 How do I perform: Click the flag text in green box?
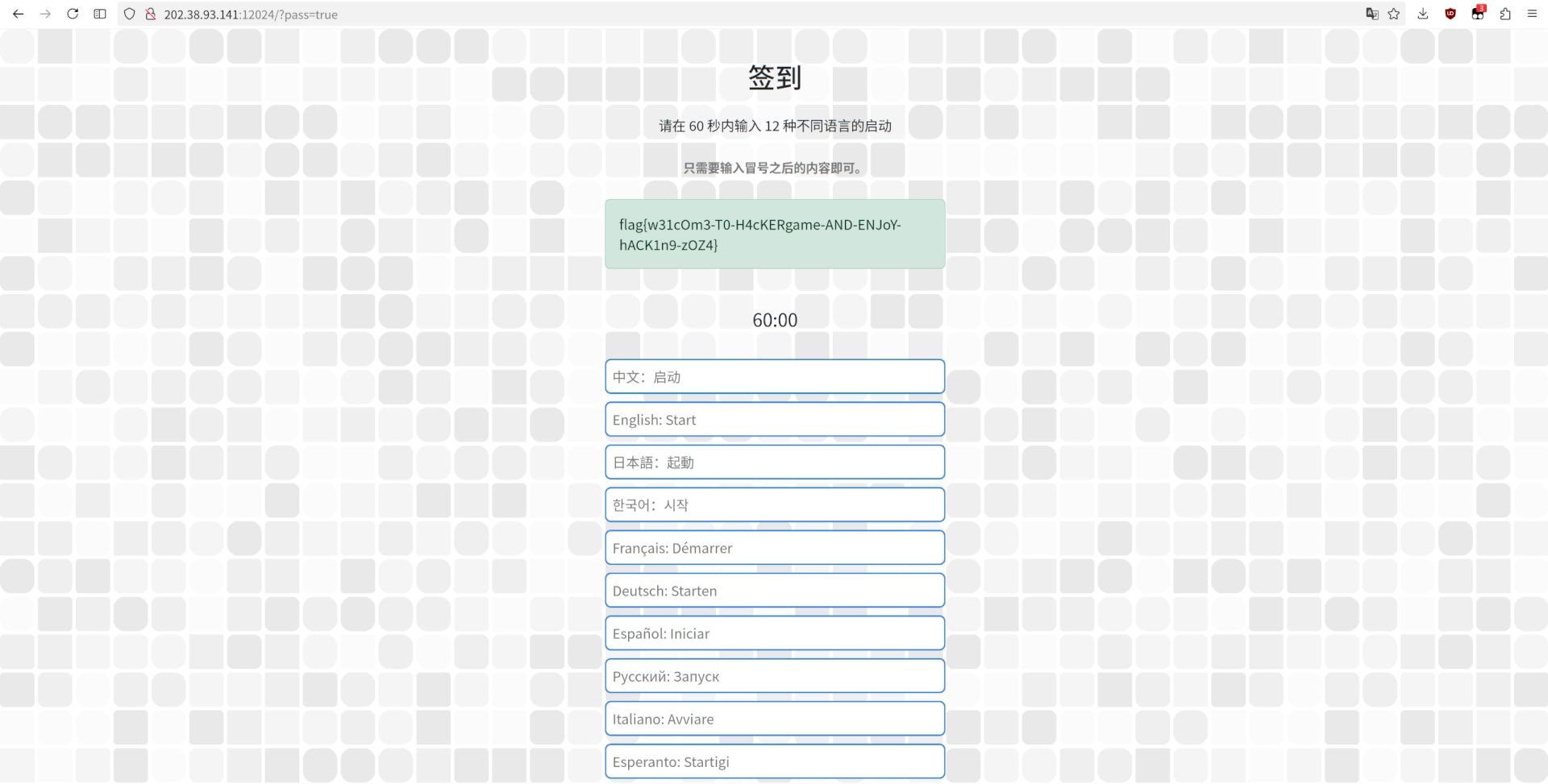759,234
